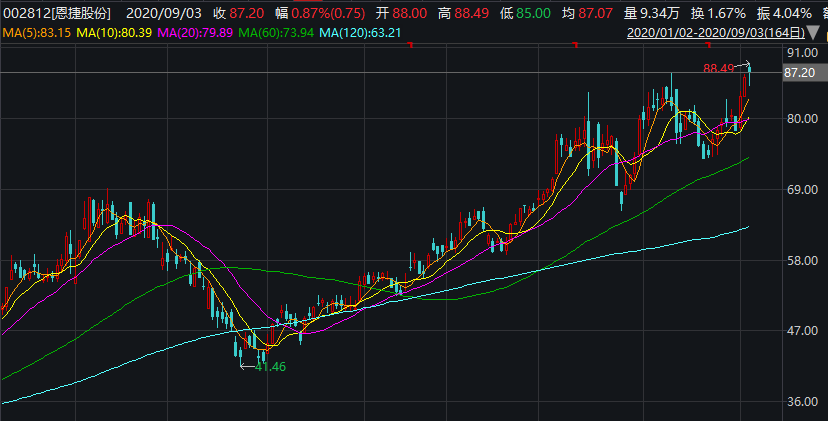Click the 58.00 price axis label
The image size is (828, 421).
coord(801,261)
